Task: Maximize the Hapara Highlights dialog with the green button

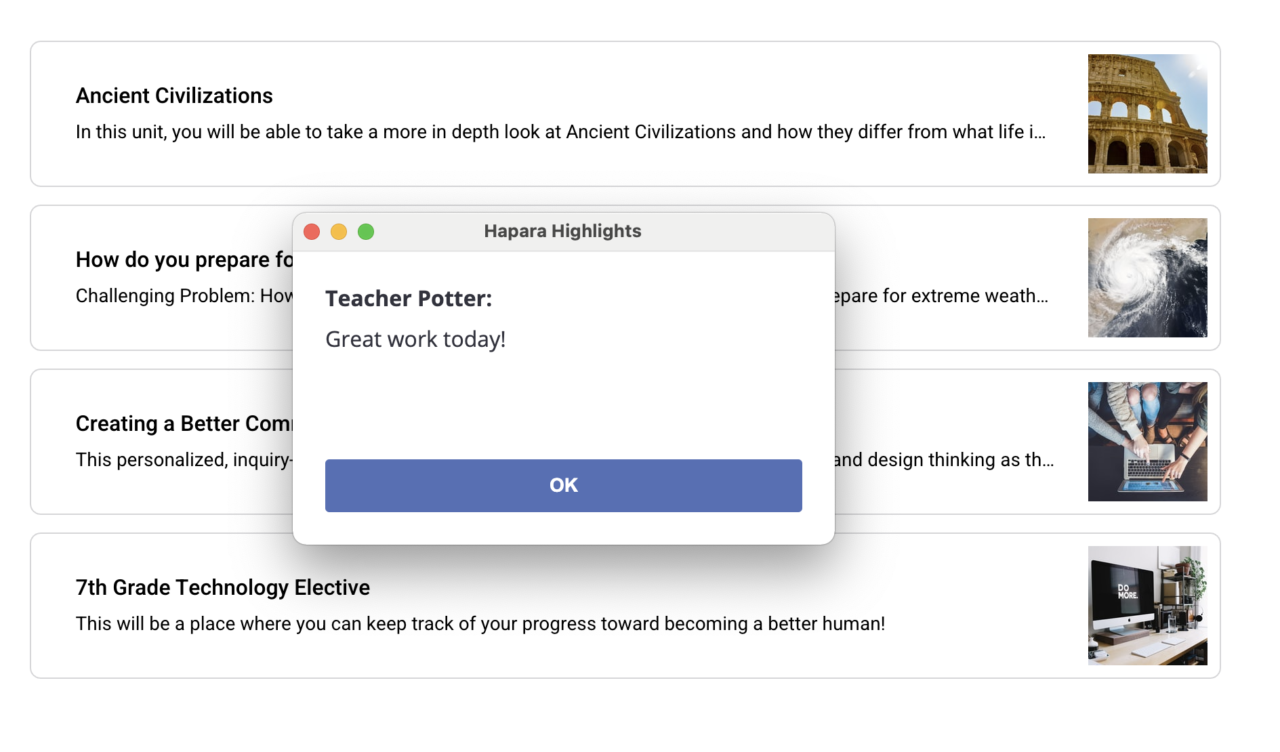Action: (x=366, y=232)
